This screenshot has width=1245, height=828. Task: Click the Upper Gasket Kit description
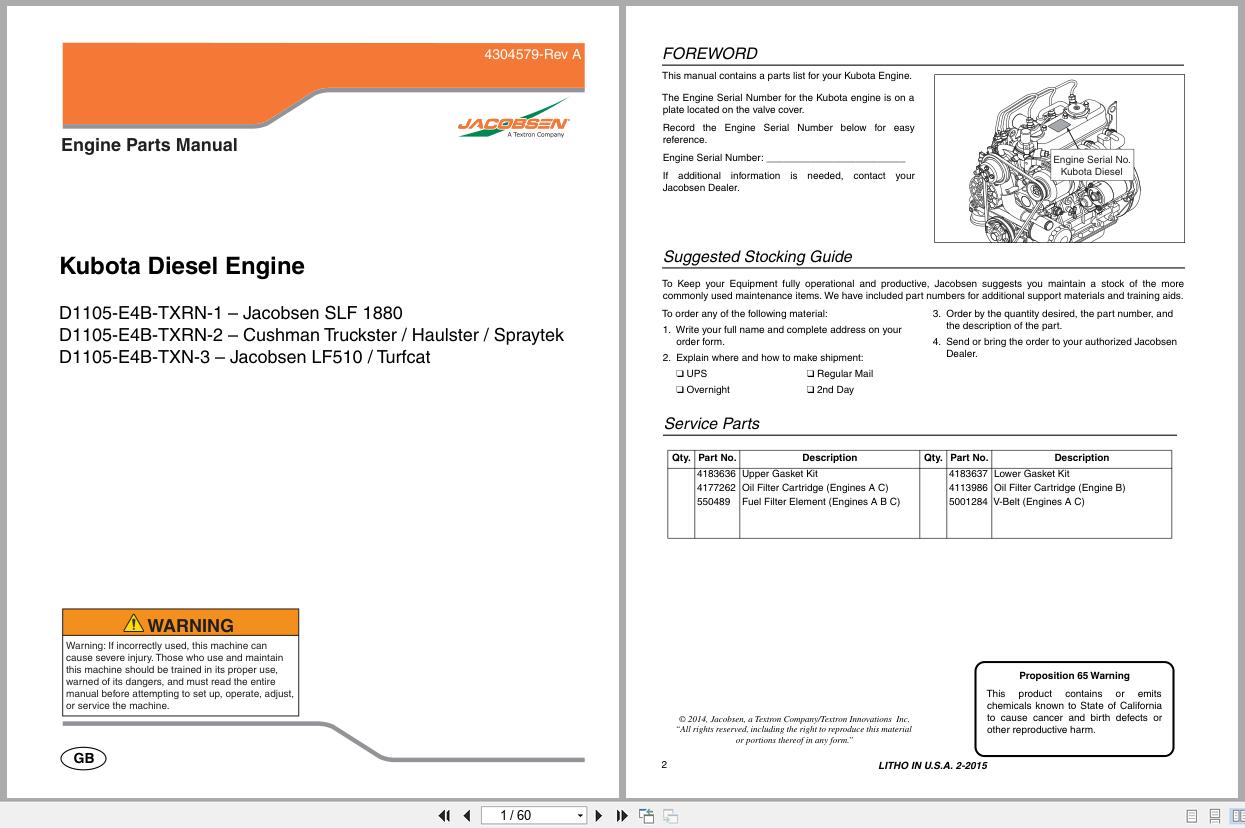(x=780, y=474)
